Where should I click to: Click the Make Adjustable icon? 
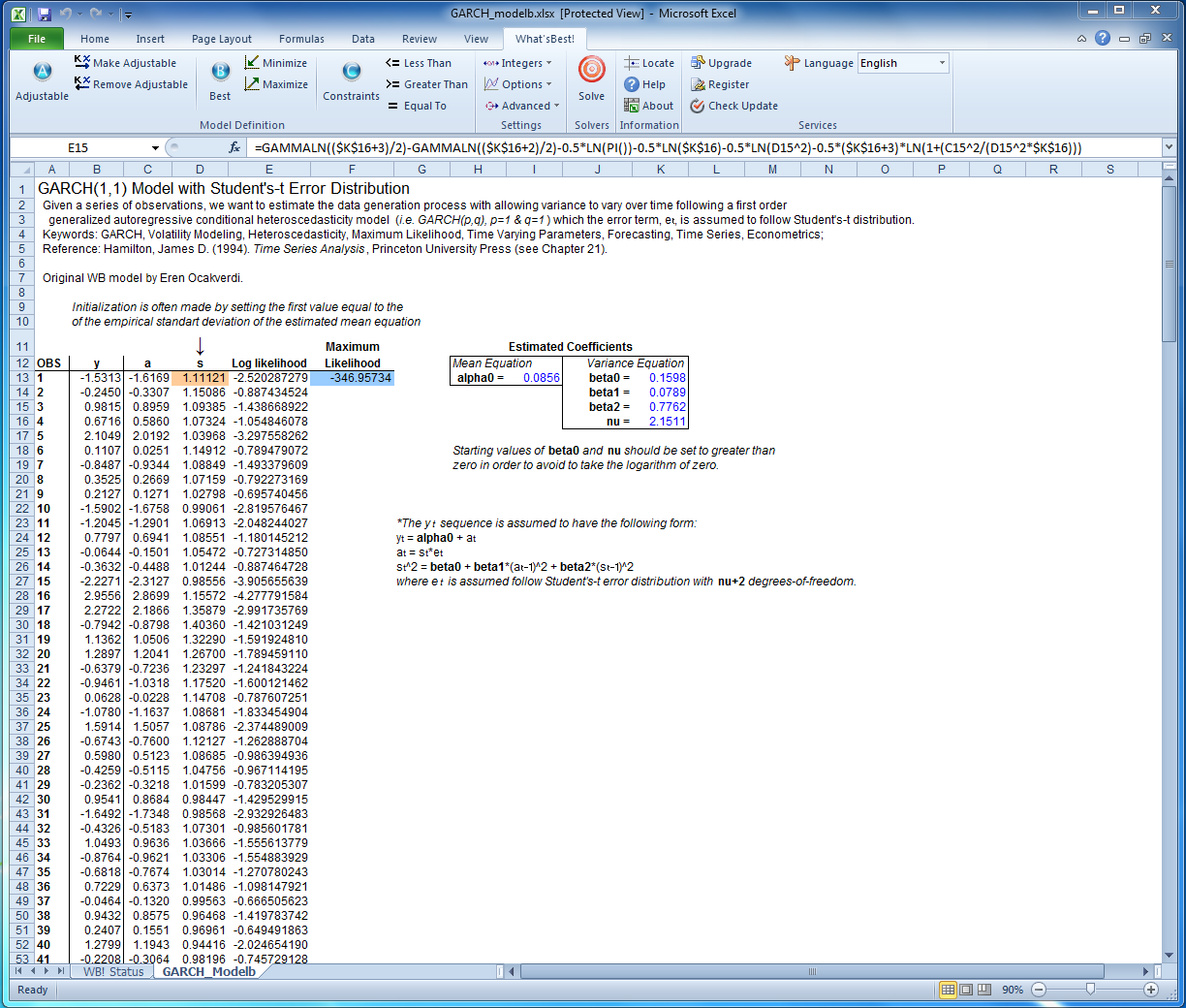click(82, 63)
